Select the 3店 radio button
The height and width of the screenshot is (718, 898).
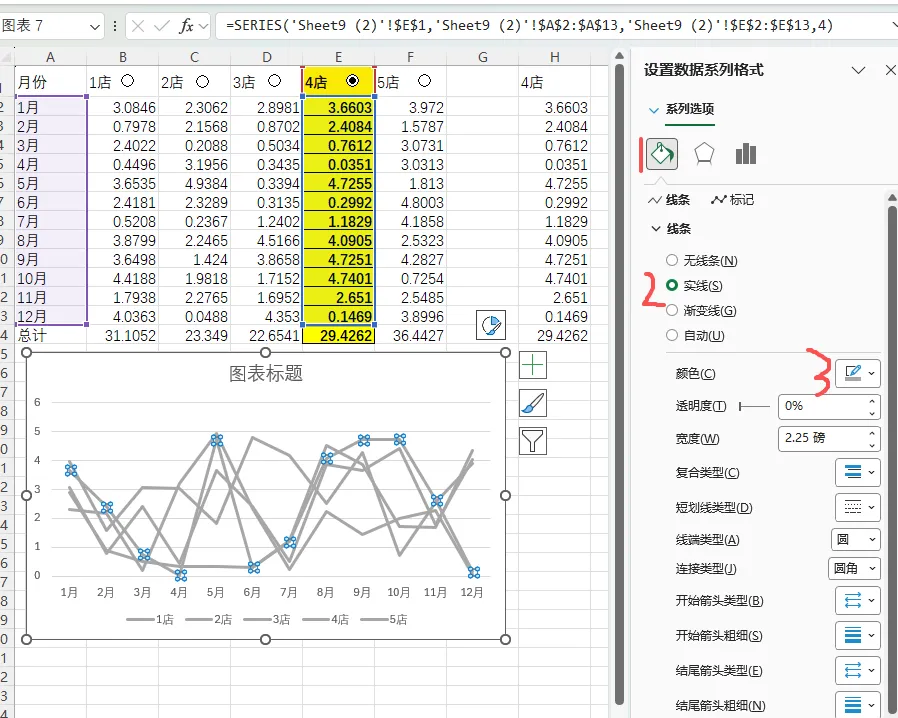274,81
